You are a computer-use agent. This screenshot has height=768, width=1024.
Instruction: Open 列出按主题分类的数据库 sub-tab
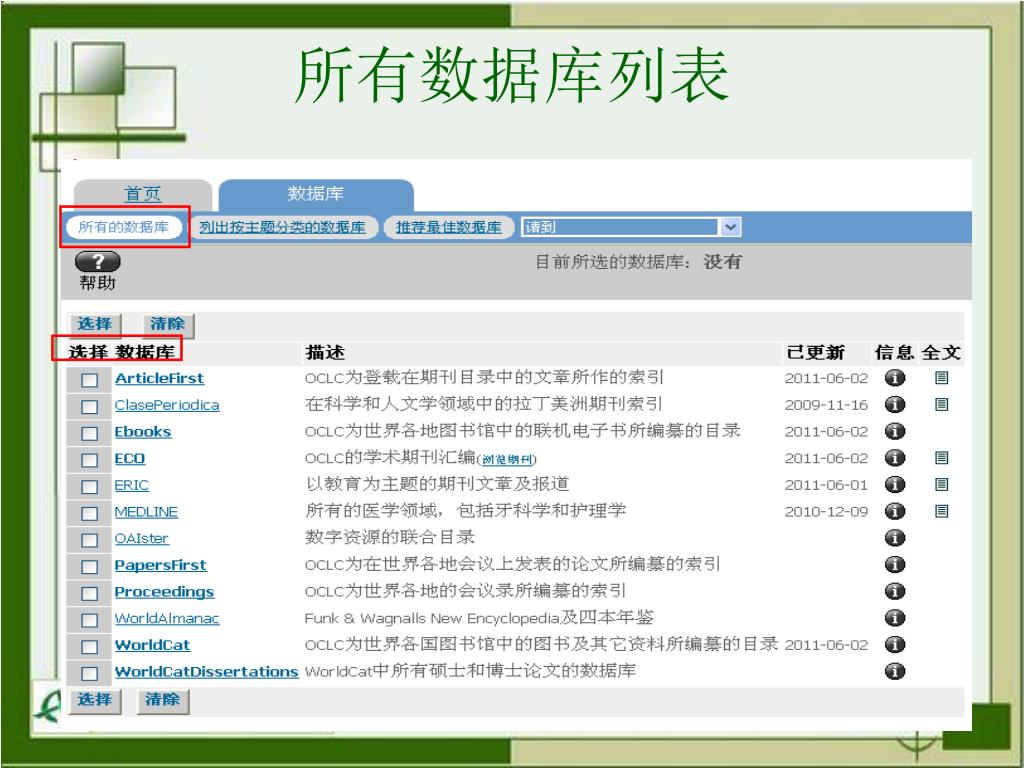click(x=282, y=227)
